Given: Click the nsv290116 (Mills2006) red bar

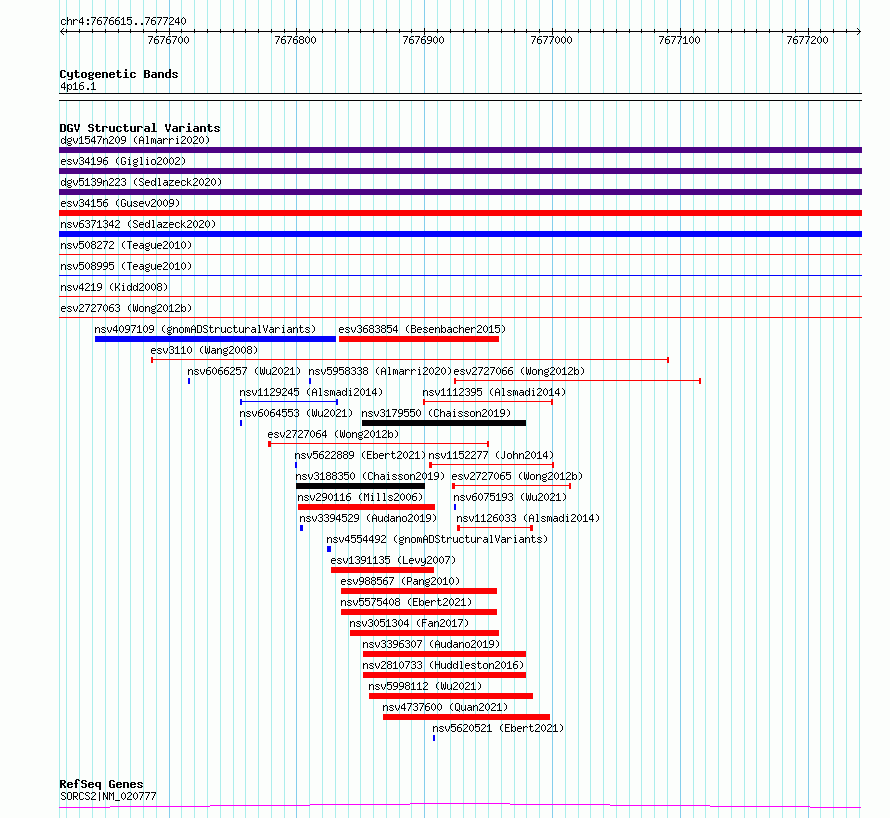Looking at the screenshot, I should (x=367, y=507).
